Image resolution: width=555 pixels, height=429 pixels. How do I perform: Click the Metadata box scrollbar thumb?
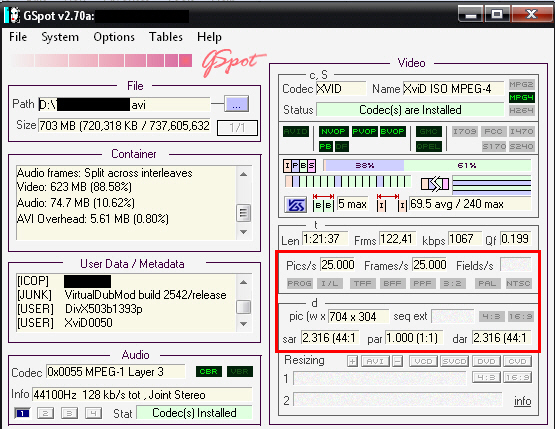(244, 307)
